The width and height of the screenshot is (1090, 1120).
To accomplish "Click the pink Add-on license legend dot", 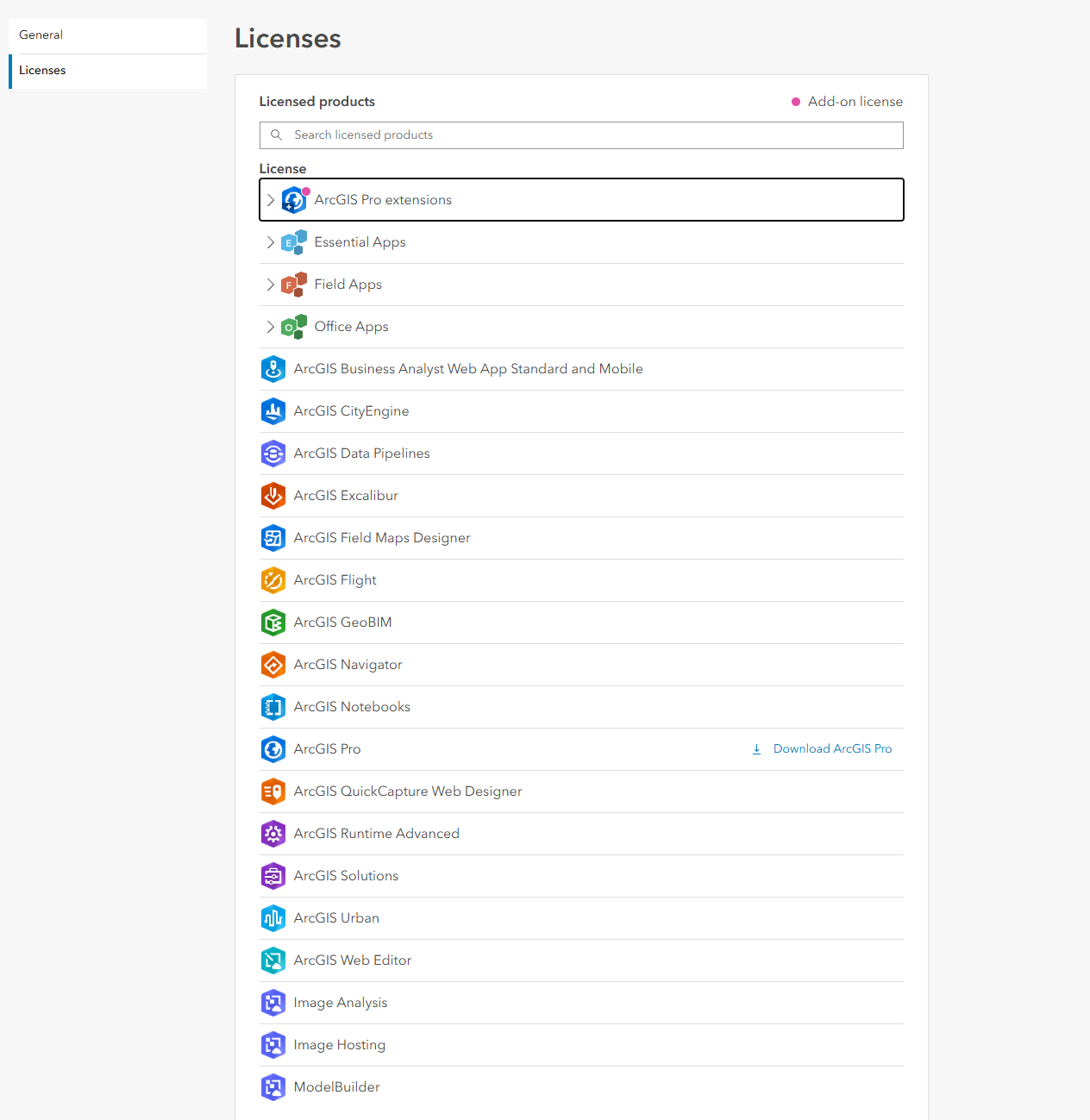I will tap(796, 102).
